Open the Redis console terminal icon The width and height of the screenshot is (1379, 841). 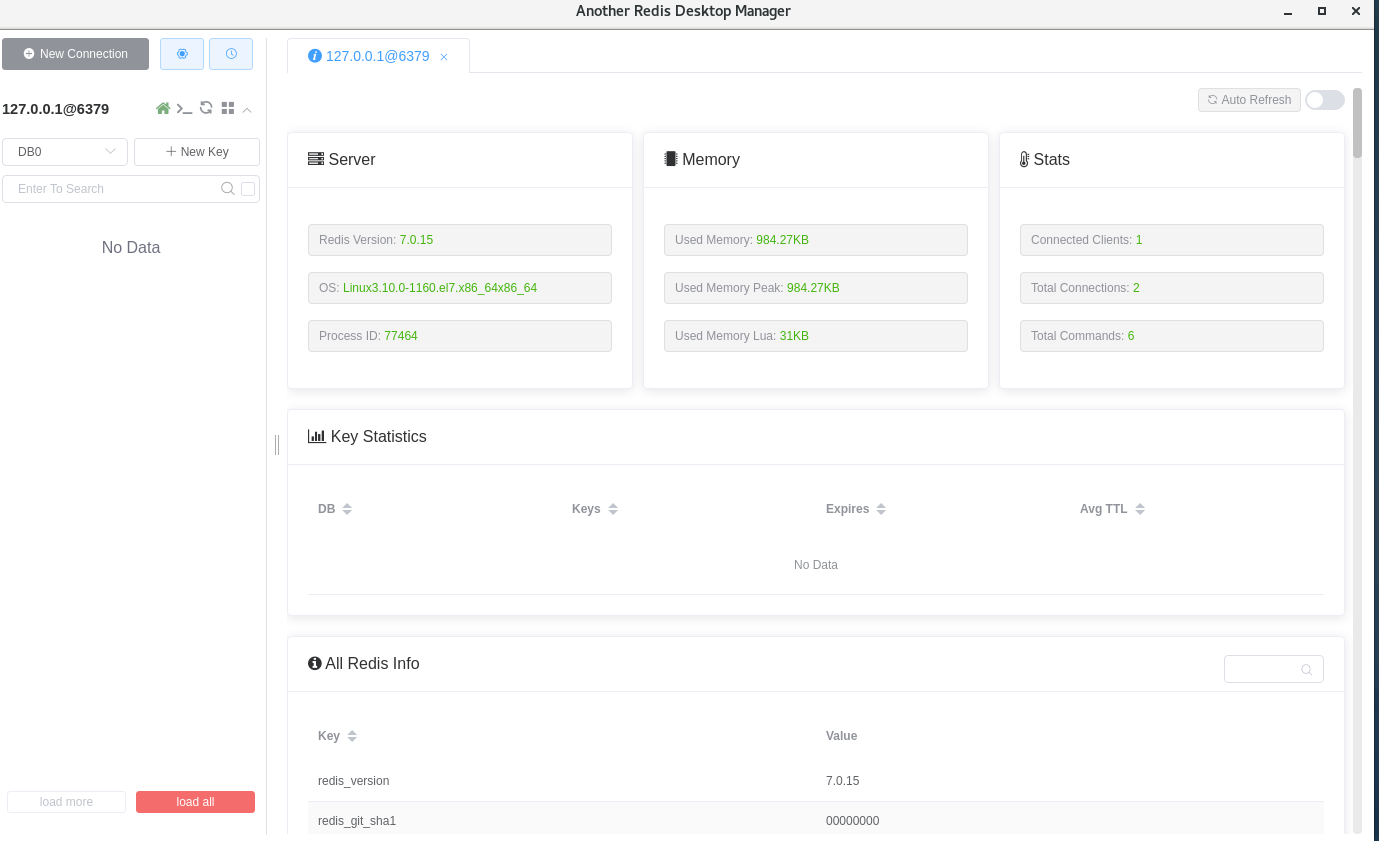coord(184,108)
